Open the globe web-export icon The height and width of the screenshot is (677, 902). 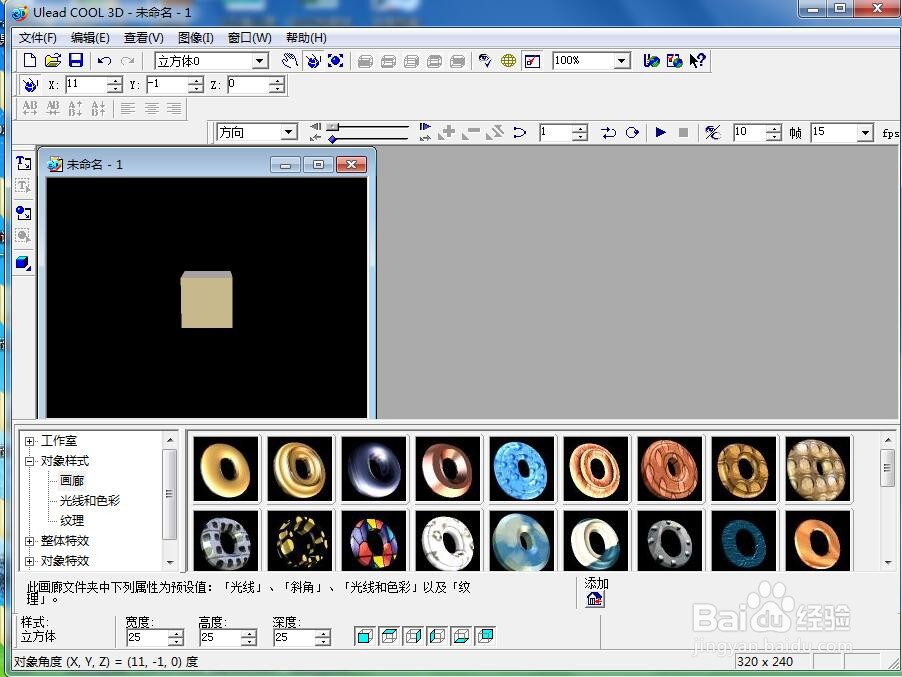508,60
